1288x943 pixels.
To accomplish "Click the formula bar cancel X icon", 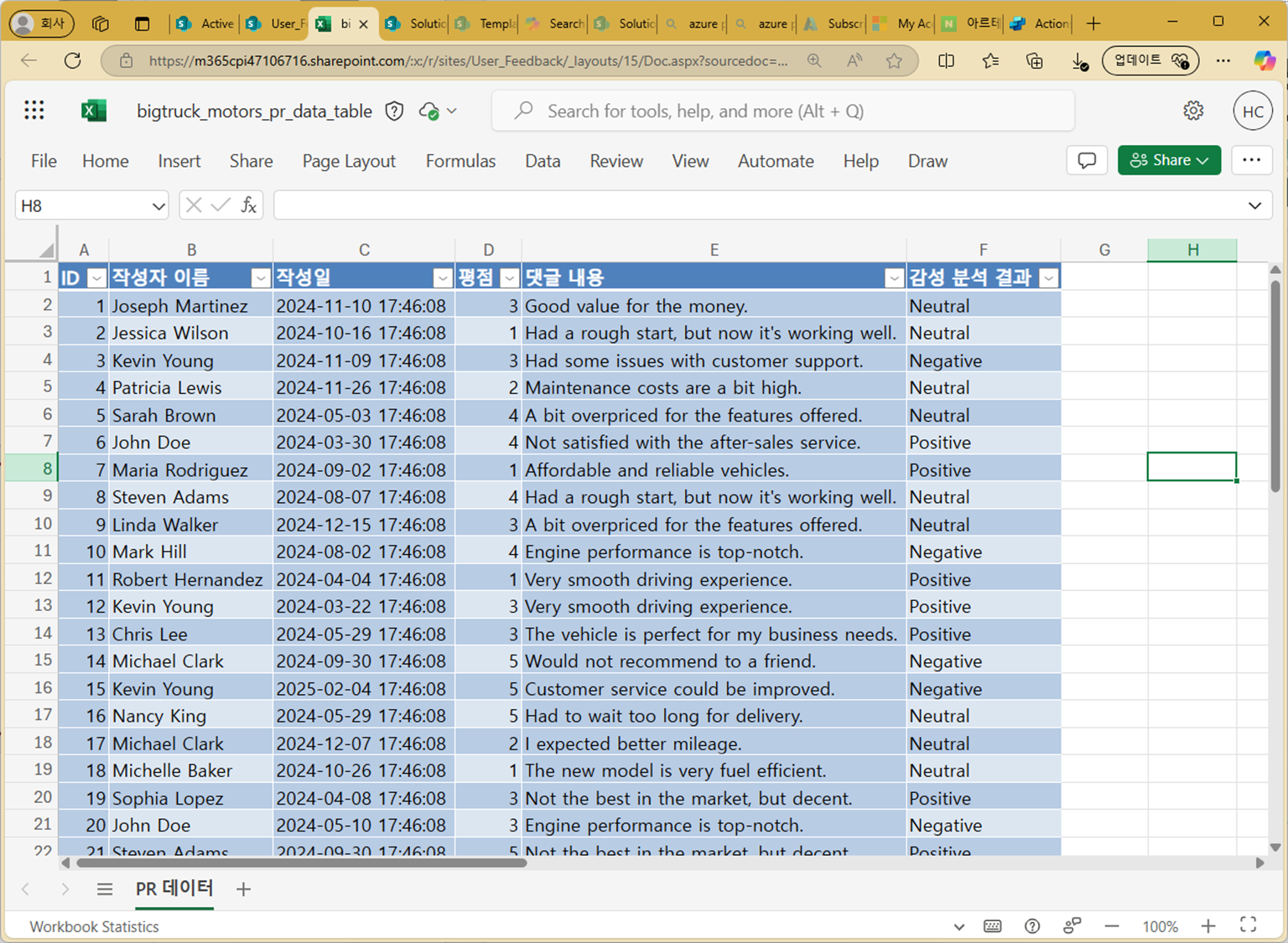I will (194, 205).
